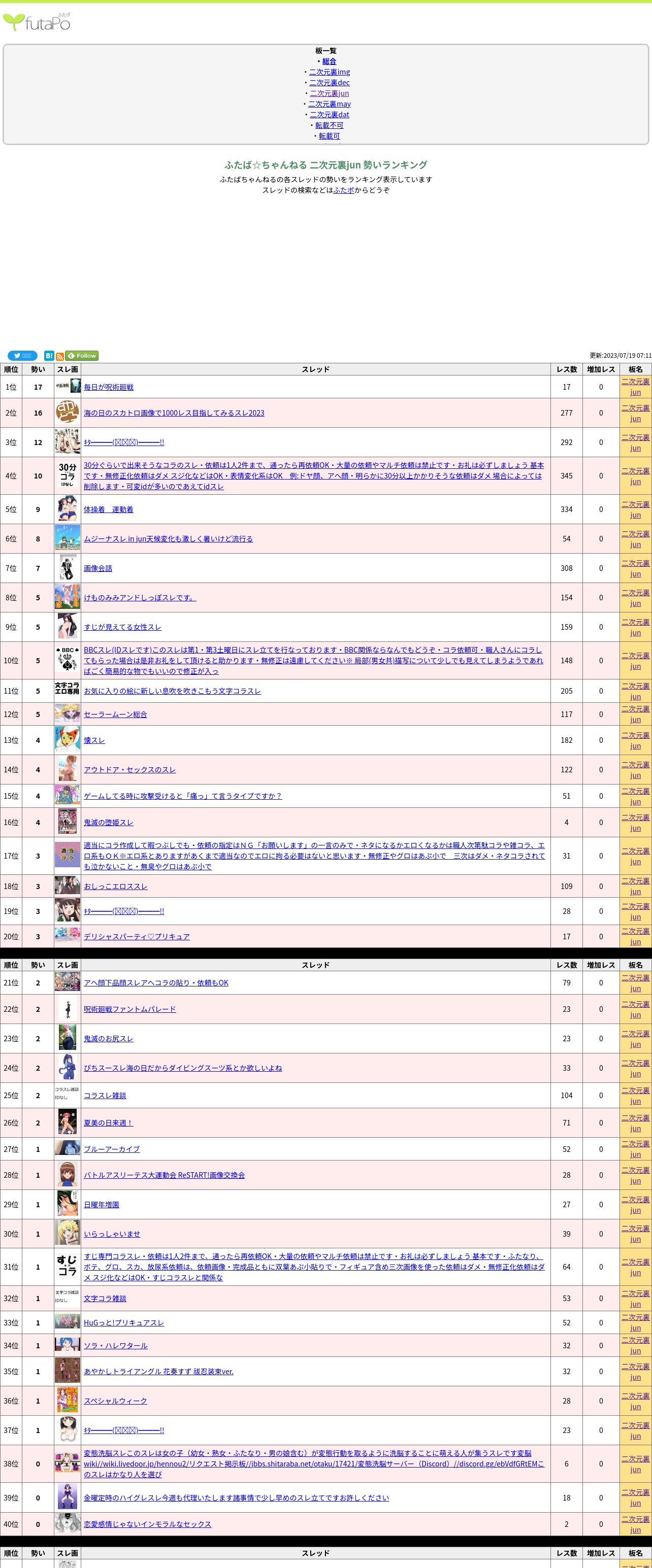This screenshot has width=652, height=1568.
Task: Go to 二次元裏img board
Action: point(330,72)
